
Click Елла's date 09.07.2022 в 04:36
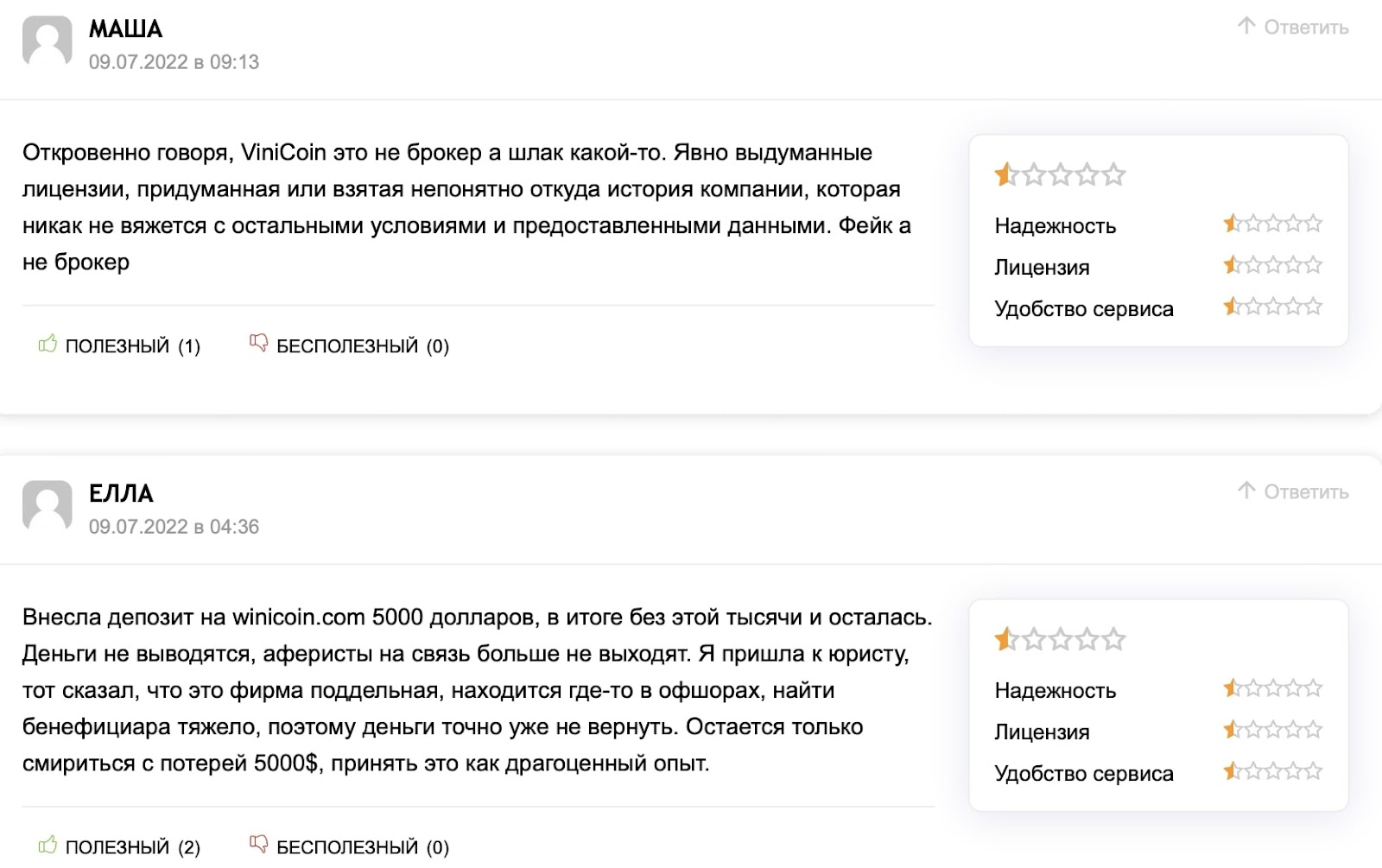pyautogui.click(x=174, y=527)
